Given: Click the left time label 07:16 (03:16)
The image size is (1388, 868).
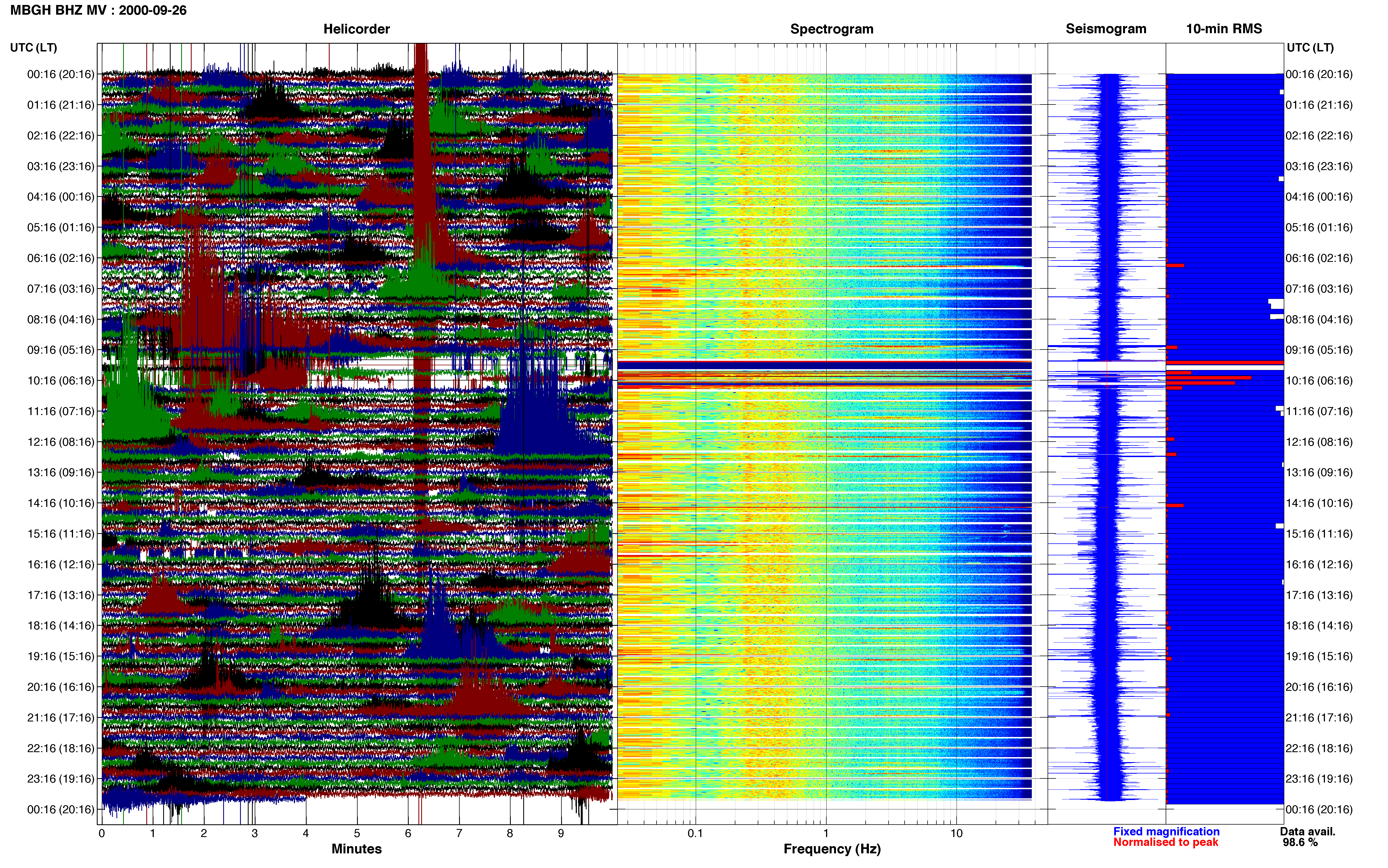Looking at the screenshot, I should (61, 289).
